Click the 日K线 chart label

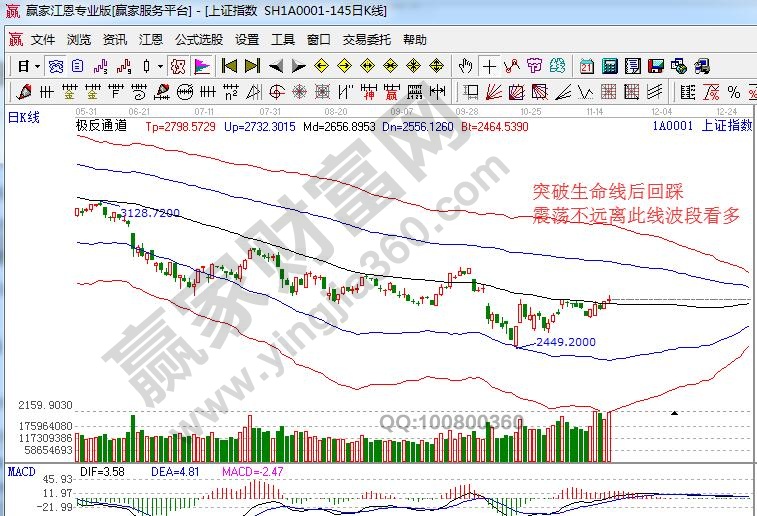click(24, 118)
